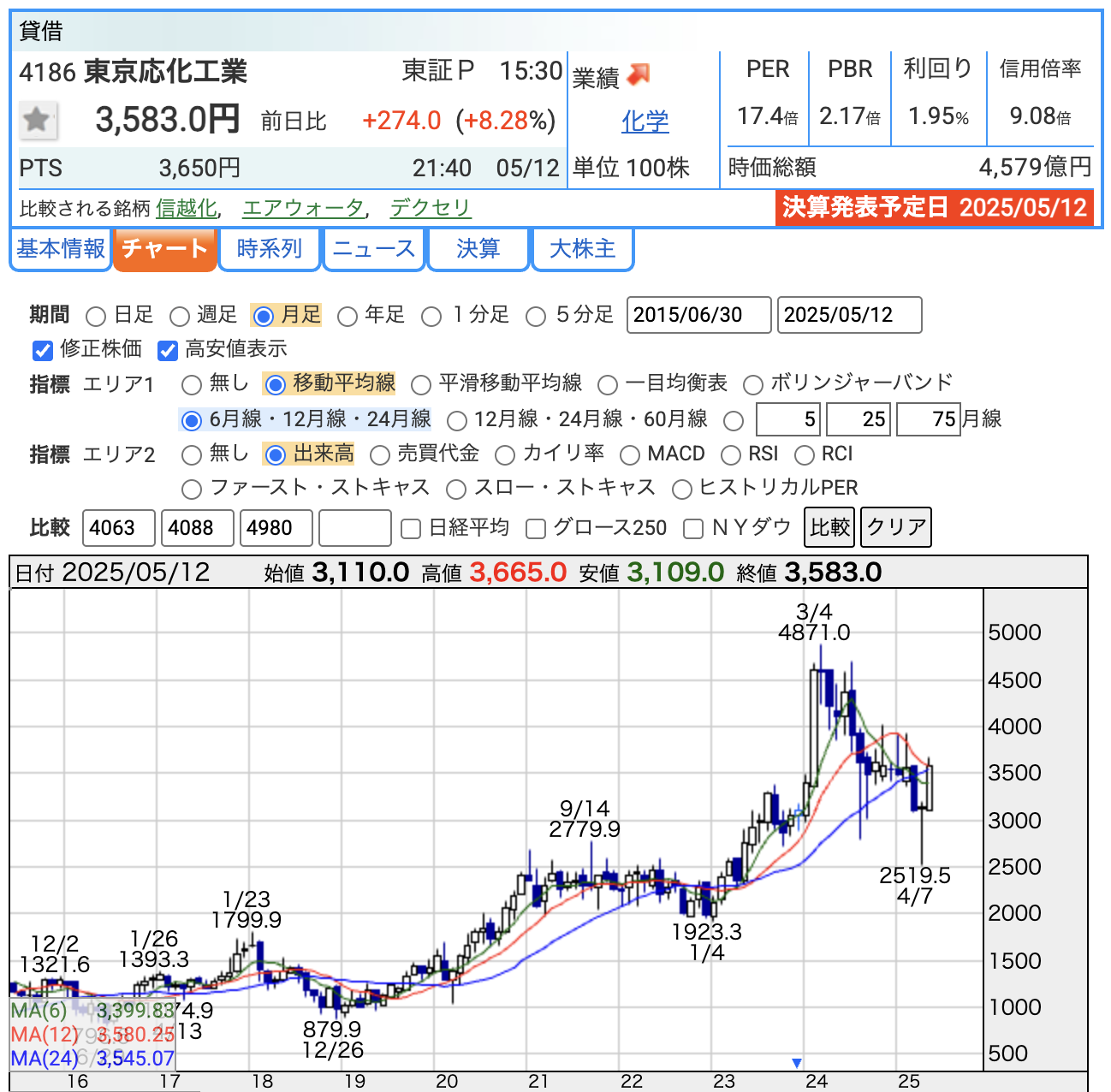Select ファースト・ストキャス indicator

[192, 489]
